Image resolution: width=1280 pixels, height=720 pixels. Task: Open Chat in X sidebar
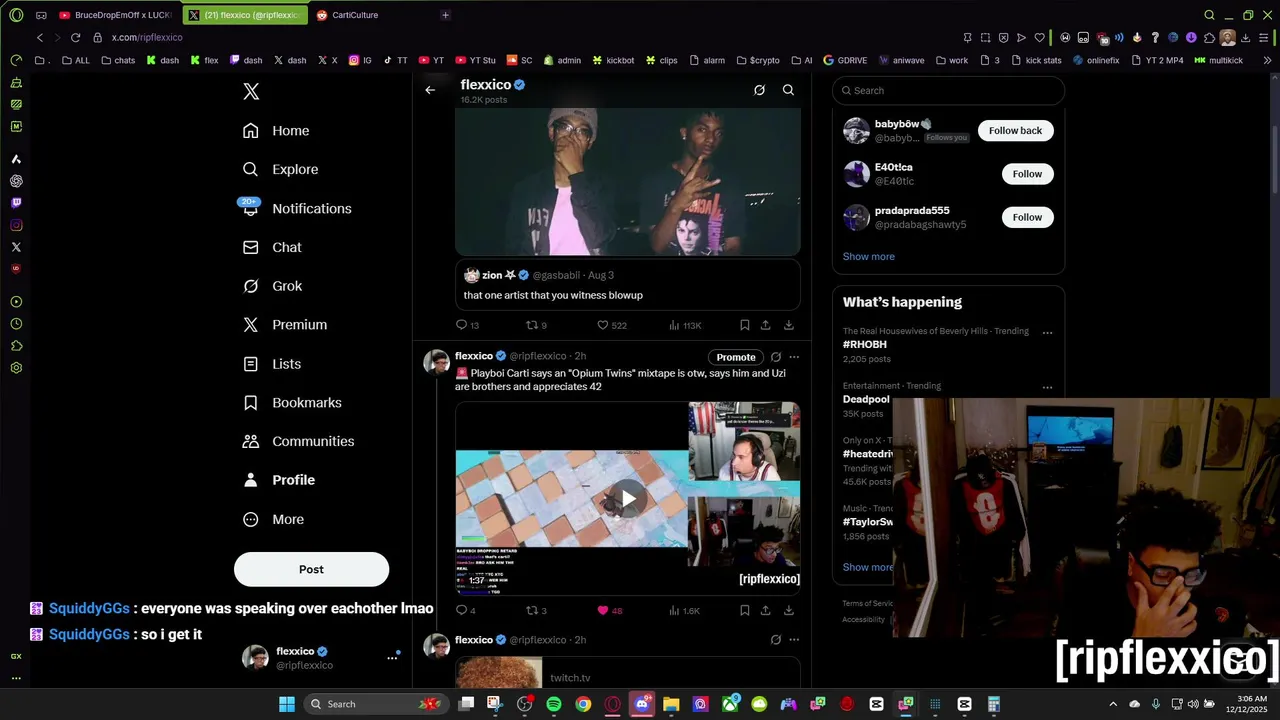coord(272,247)
